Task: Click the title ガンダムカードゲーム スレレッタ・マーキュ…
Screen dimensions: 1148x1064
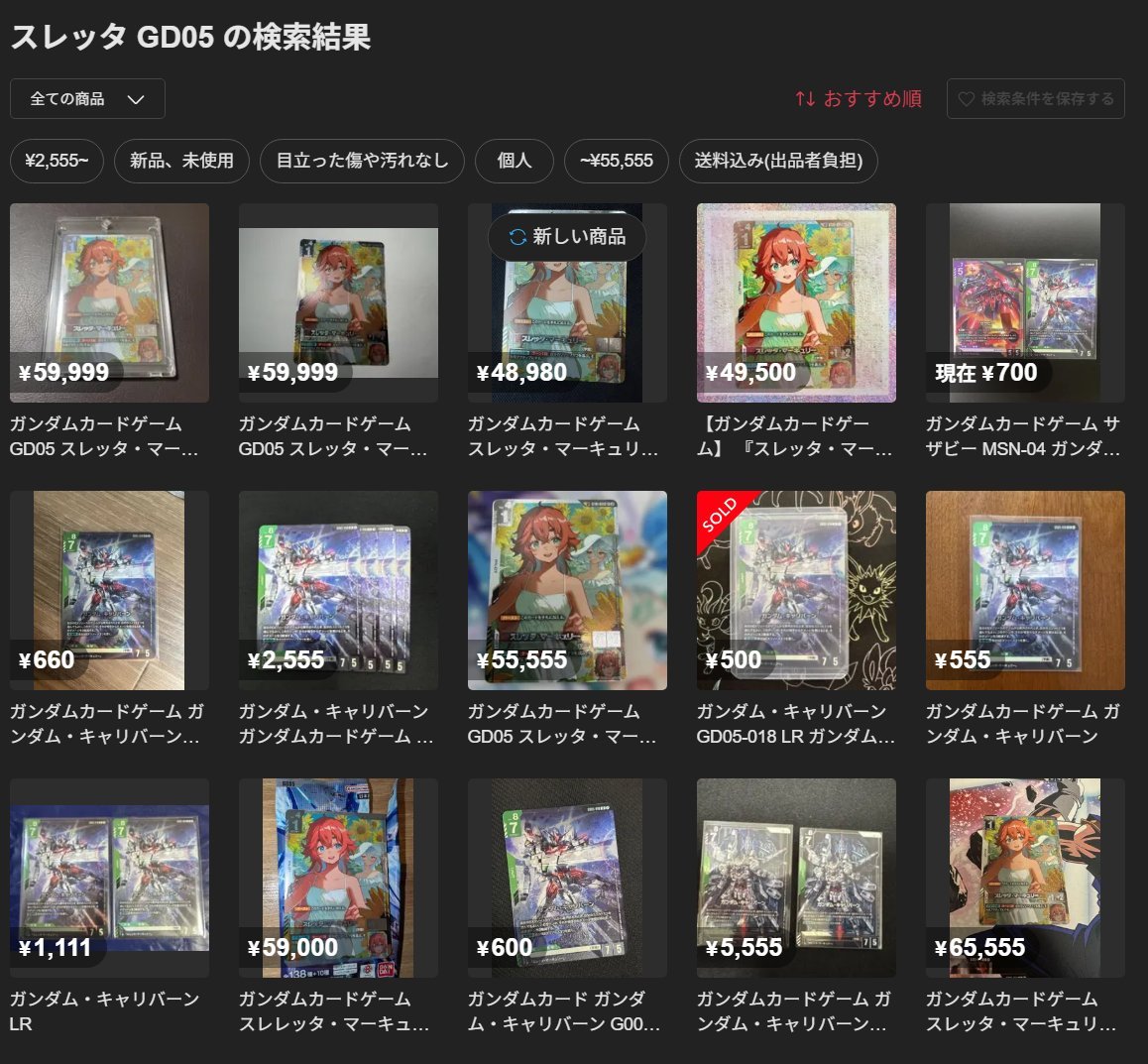Action: (x=334, y=1011)
